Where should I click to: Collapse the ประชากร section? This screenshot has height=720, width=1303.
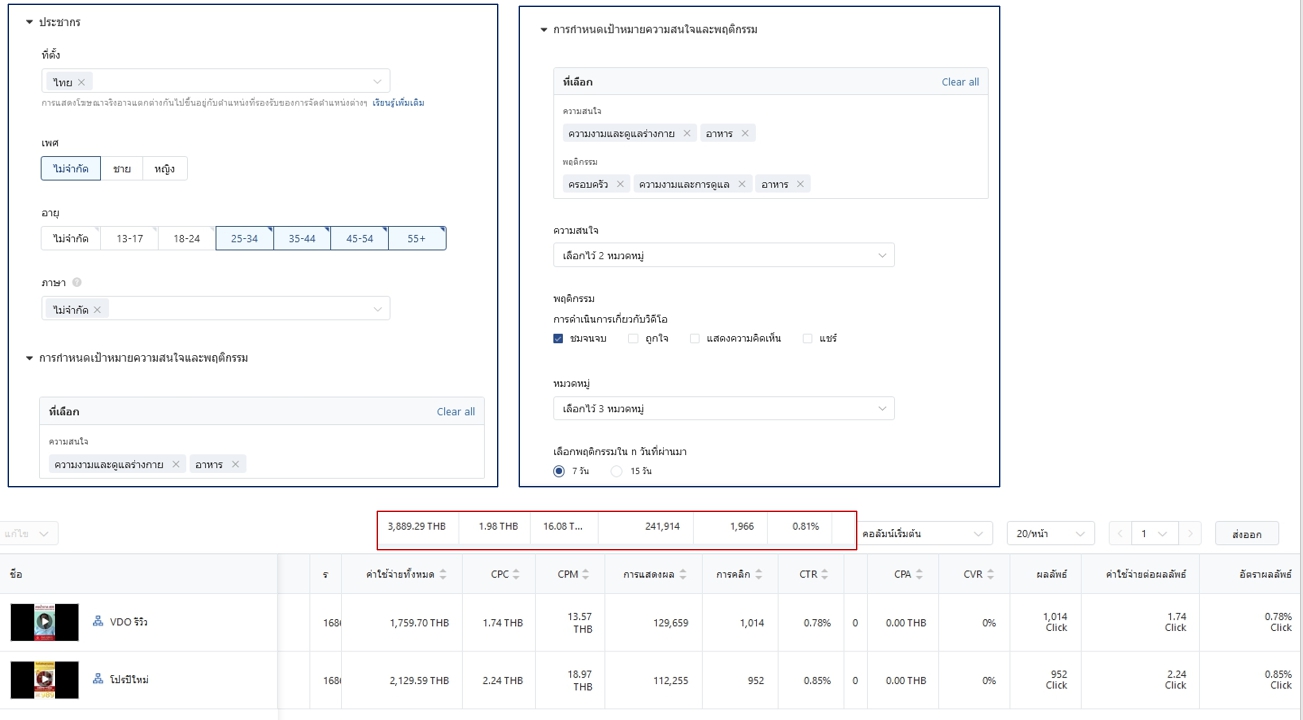click(x=29, y=22)
